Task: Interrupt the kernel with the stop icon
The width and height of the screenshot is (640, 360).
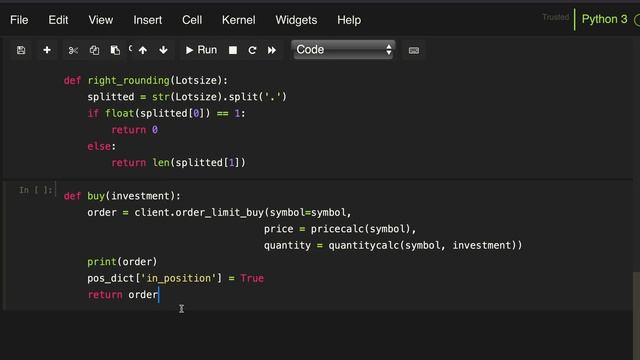Action: 233,50
